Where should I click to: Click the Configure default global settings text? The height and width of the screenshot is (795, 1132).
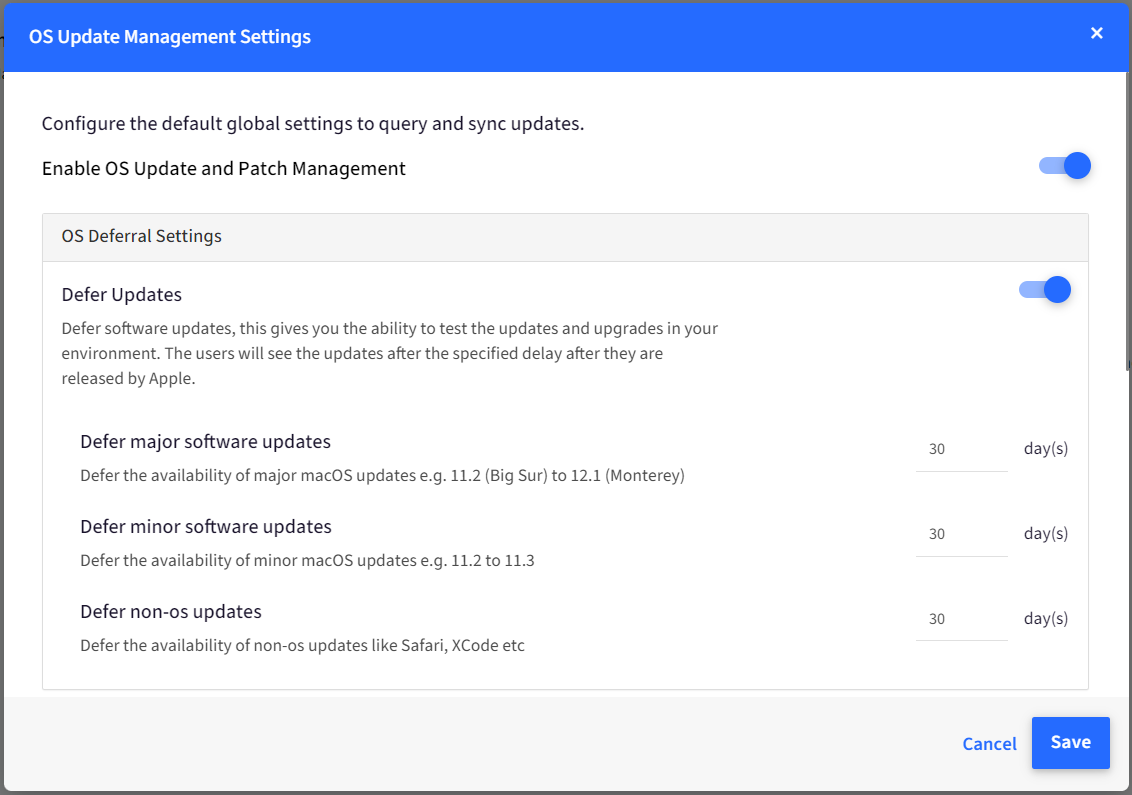click(x=313, y=124)
